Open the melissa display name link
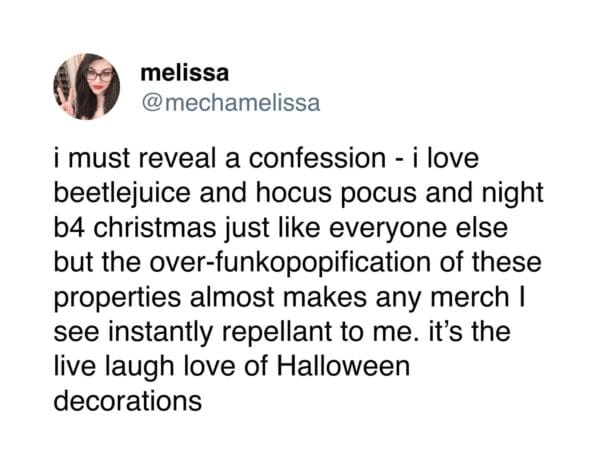The width and height of the screenshot is (600, 471). [x=185, y=73]
